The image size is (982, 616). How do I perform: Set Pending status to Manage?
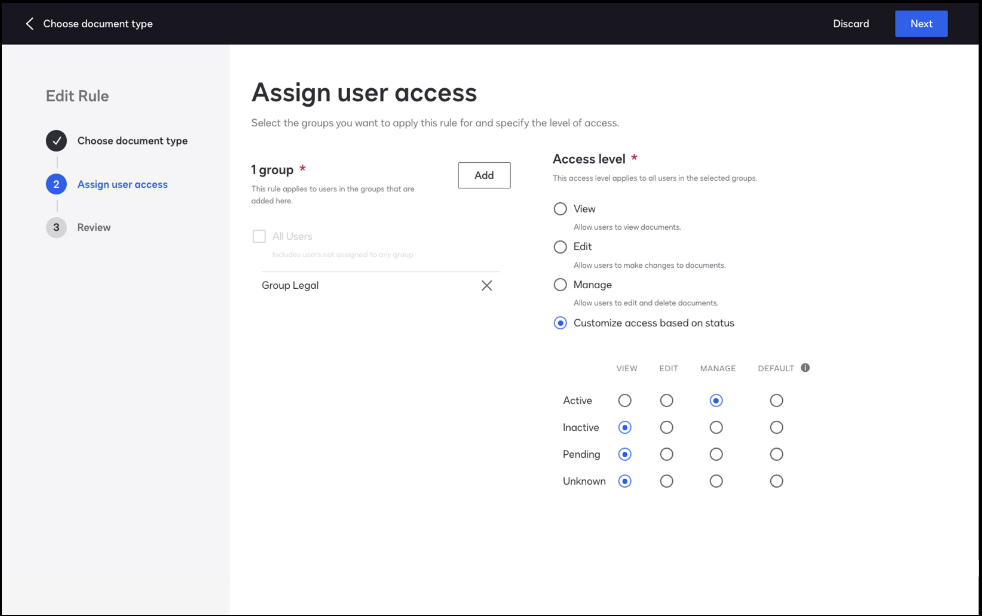tap(716, 454)
